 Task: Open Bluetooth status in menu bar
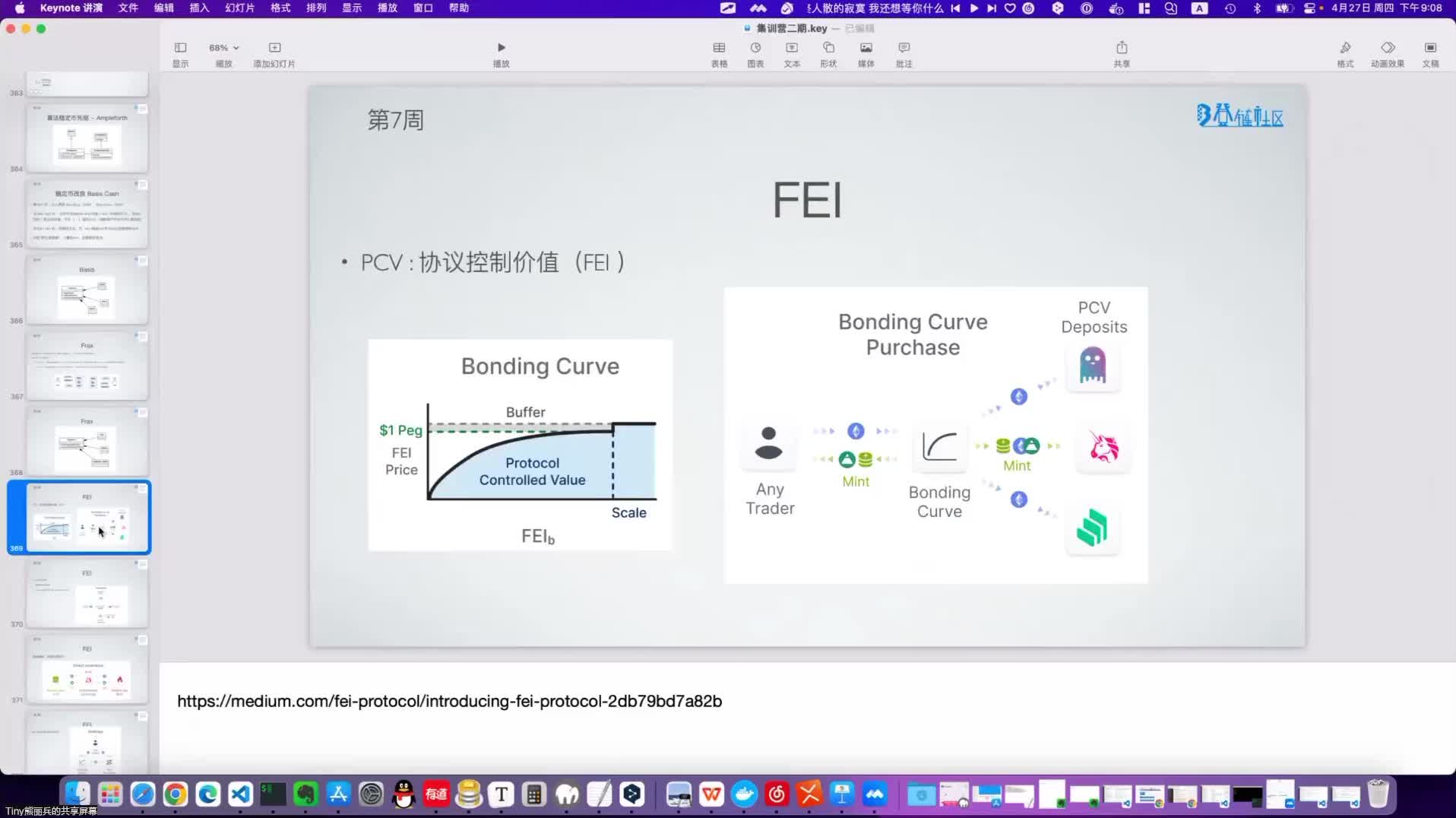1257,8
